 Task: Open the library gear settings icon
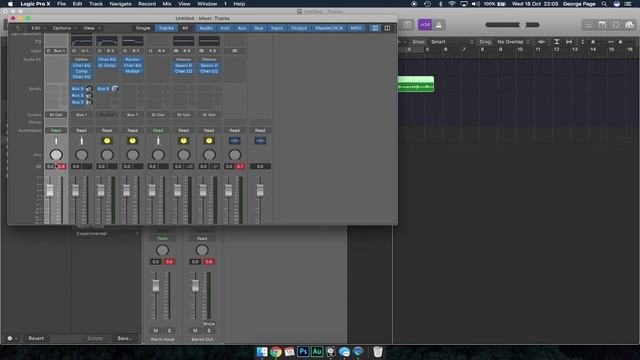pos(10,338)
